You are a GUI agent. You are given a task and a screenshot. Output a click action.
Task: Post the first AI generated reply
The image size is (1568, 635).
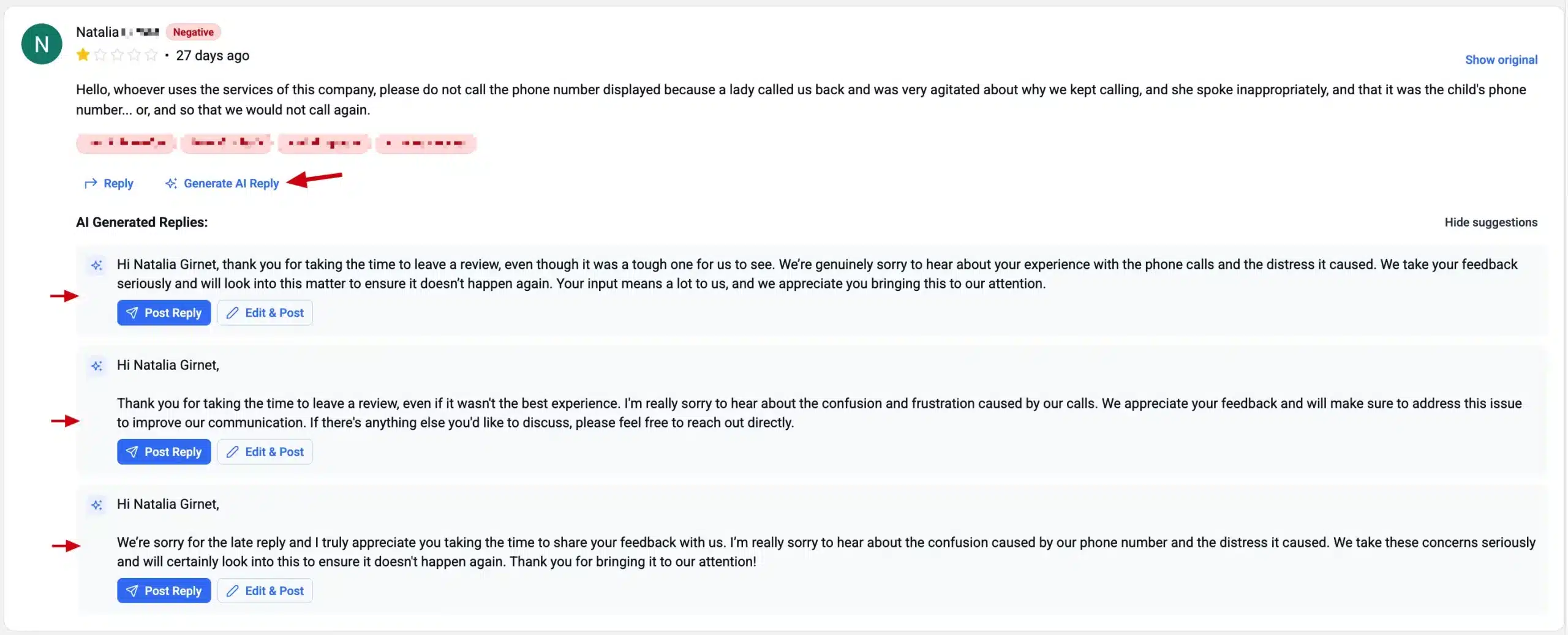click(x=164, y=313)
